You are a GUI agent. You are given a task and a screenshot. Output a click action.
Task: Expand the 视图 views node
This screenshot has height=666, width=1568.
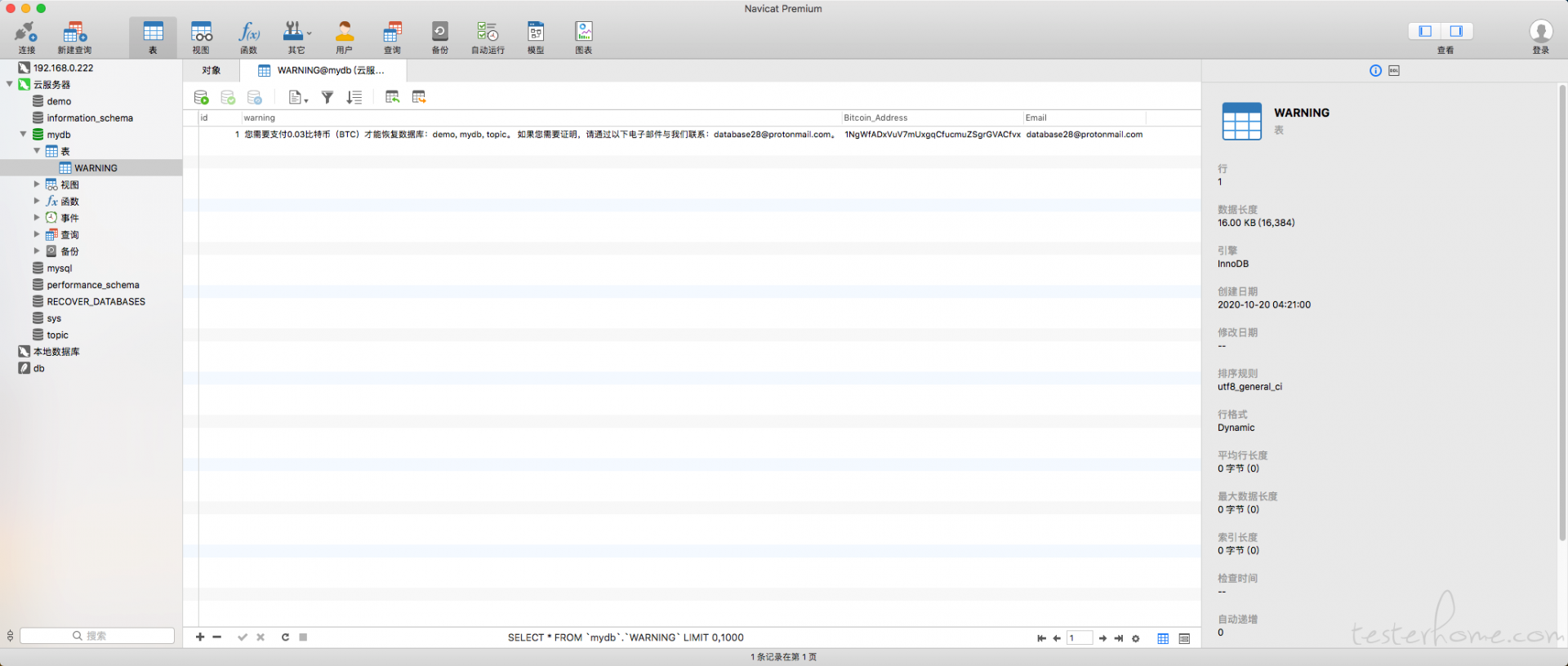[37, 184]
